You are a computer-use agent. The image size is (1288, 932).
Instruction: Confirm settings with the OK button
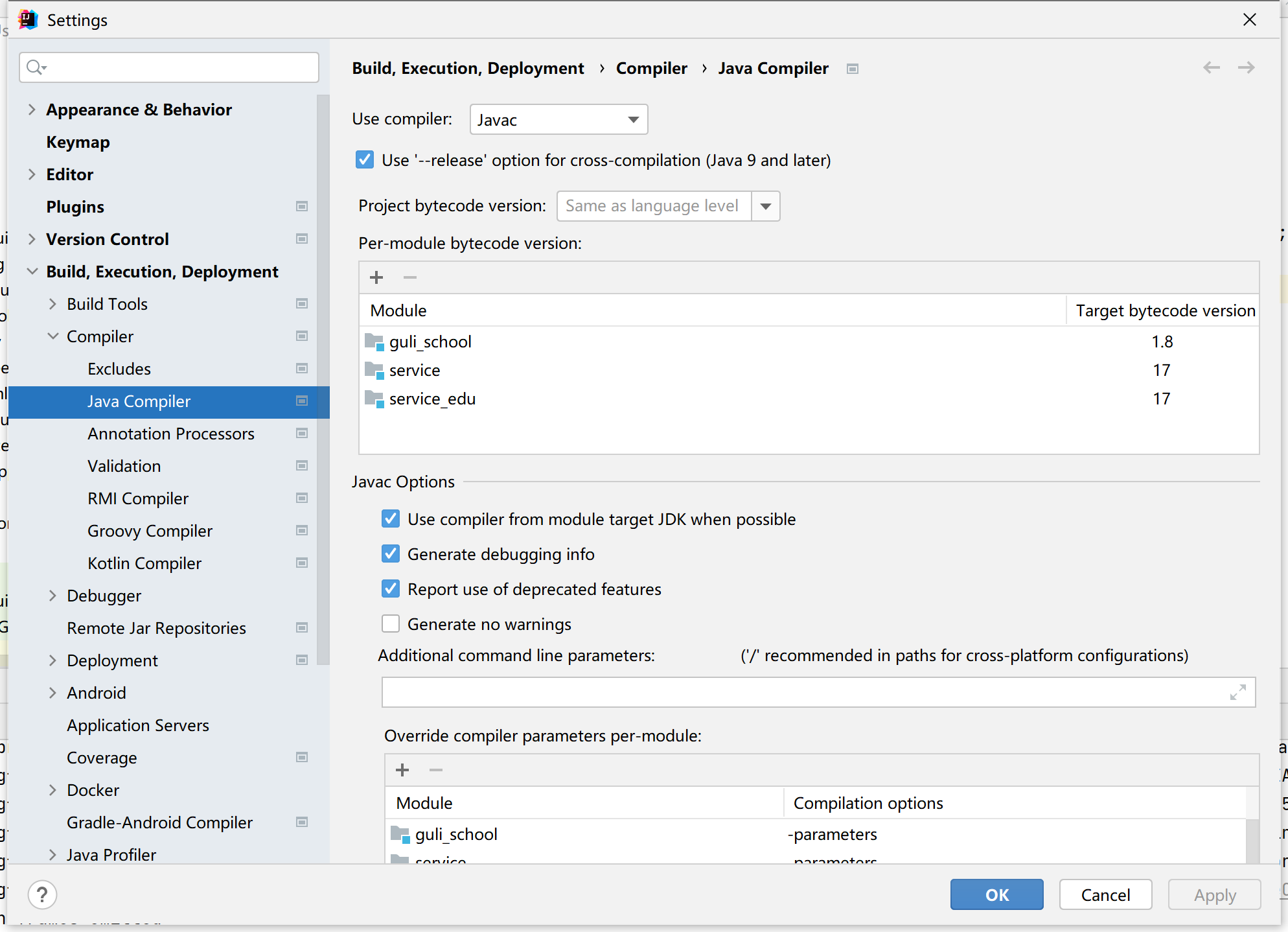click(996, 894)
